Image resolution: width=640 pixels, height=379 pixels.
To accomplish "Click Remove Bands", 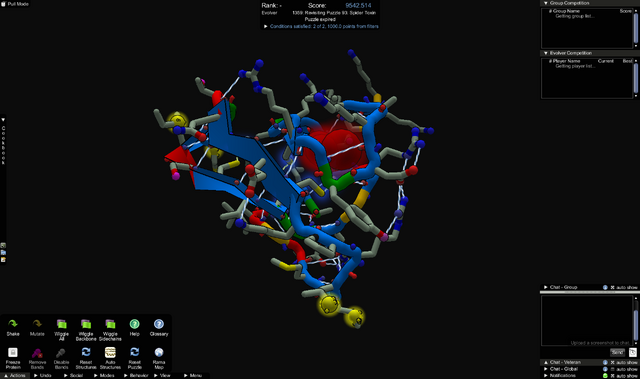I will point(37,358).
